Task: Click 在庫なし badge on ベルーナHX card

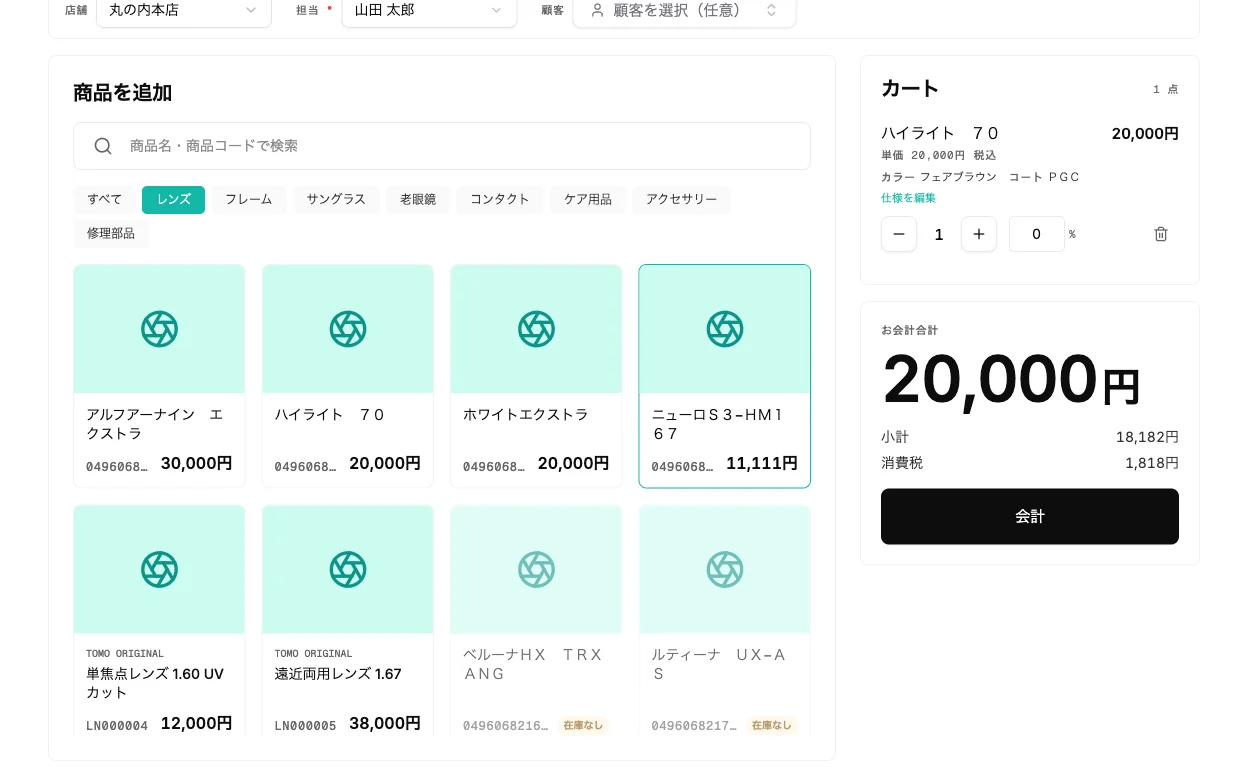Action: (x=583, y=726)
